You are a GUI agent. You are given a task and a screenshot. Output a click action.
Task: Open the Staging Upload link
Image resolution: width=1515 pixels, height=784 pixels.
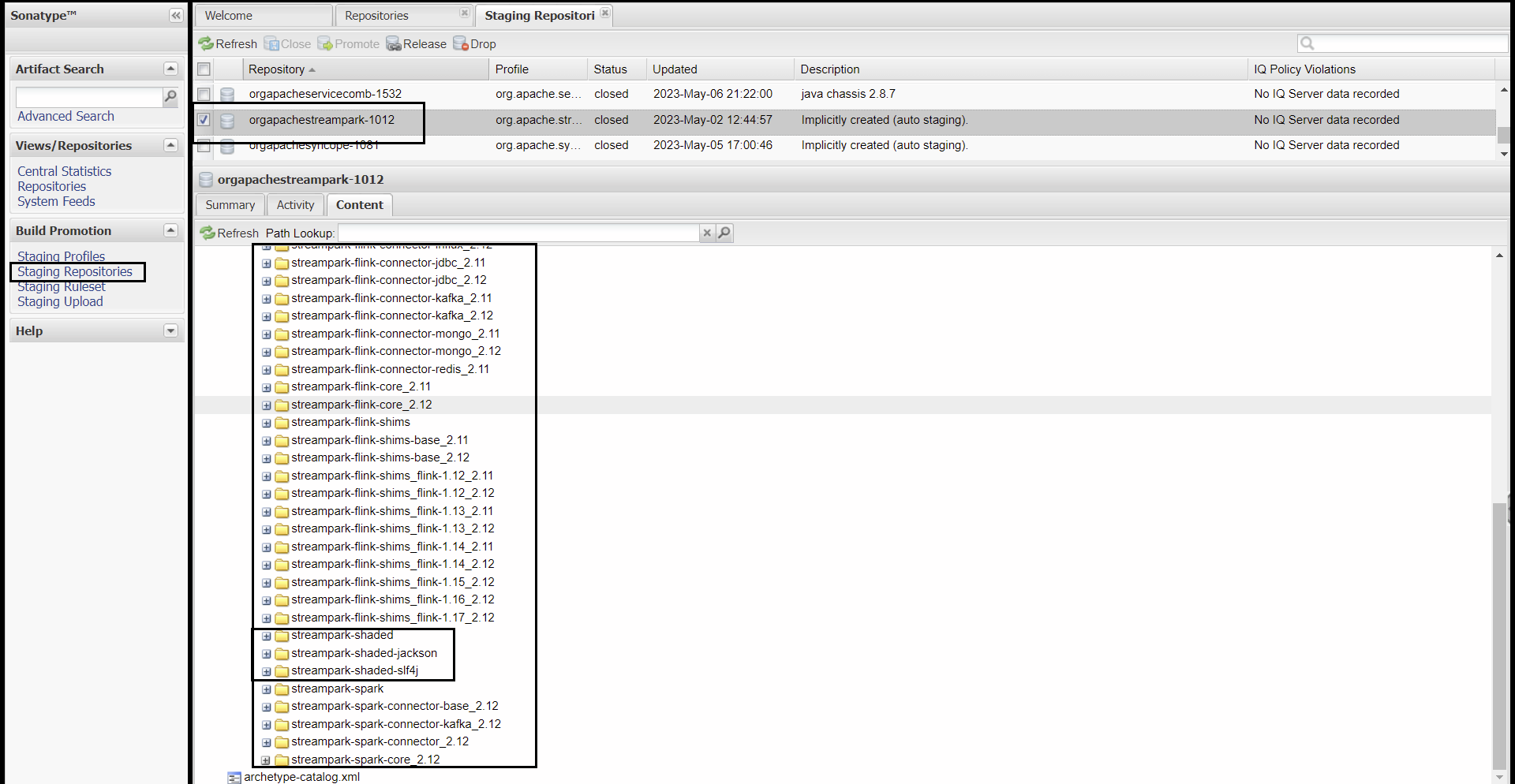coord(60,302)
